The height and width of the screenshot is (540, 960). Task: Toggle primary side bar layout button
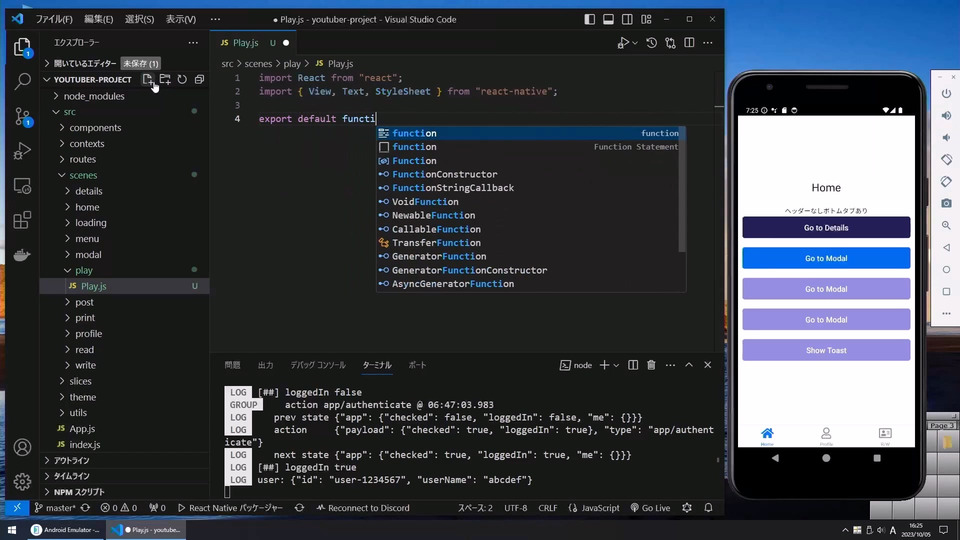(x=590, y=20)
